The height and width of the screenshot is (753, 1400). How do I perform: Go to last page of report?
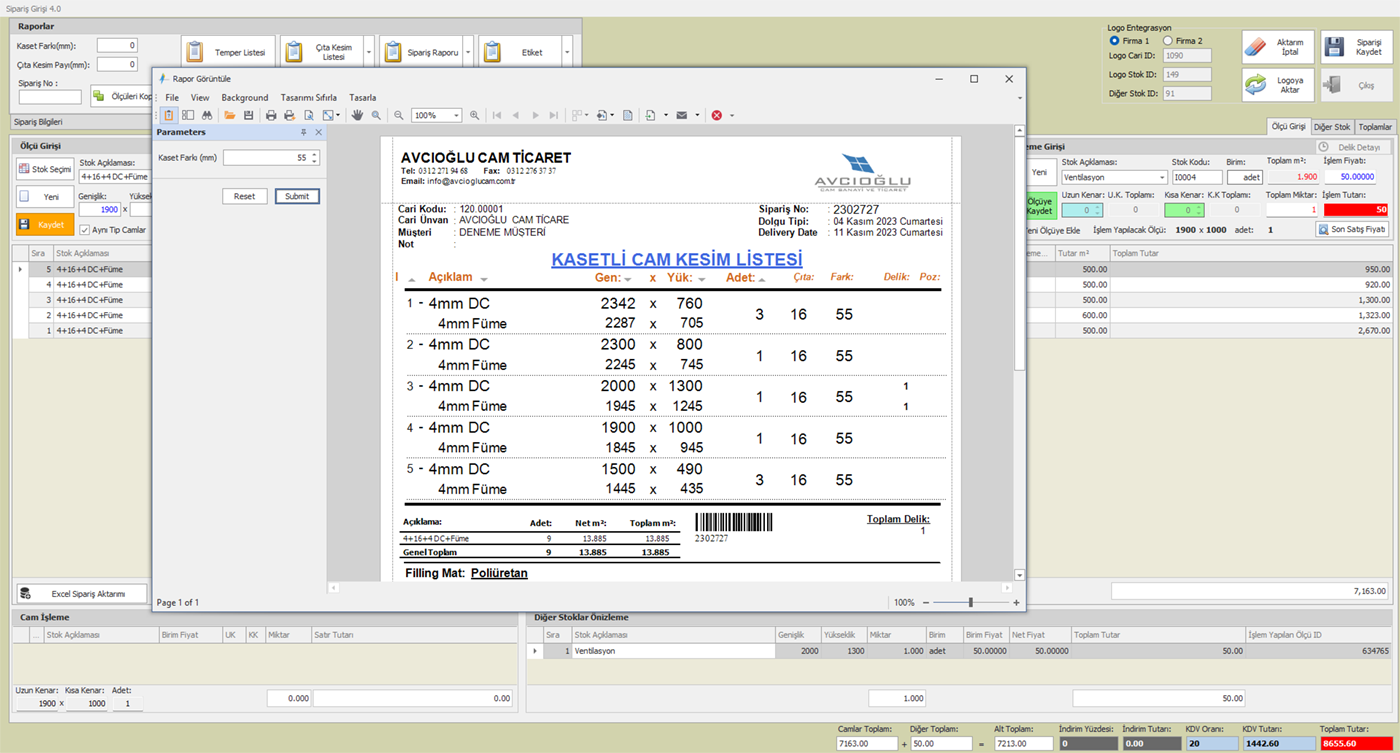[554, 115]
